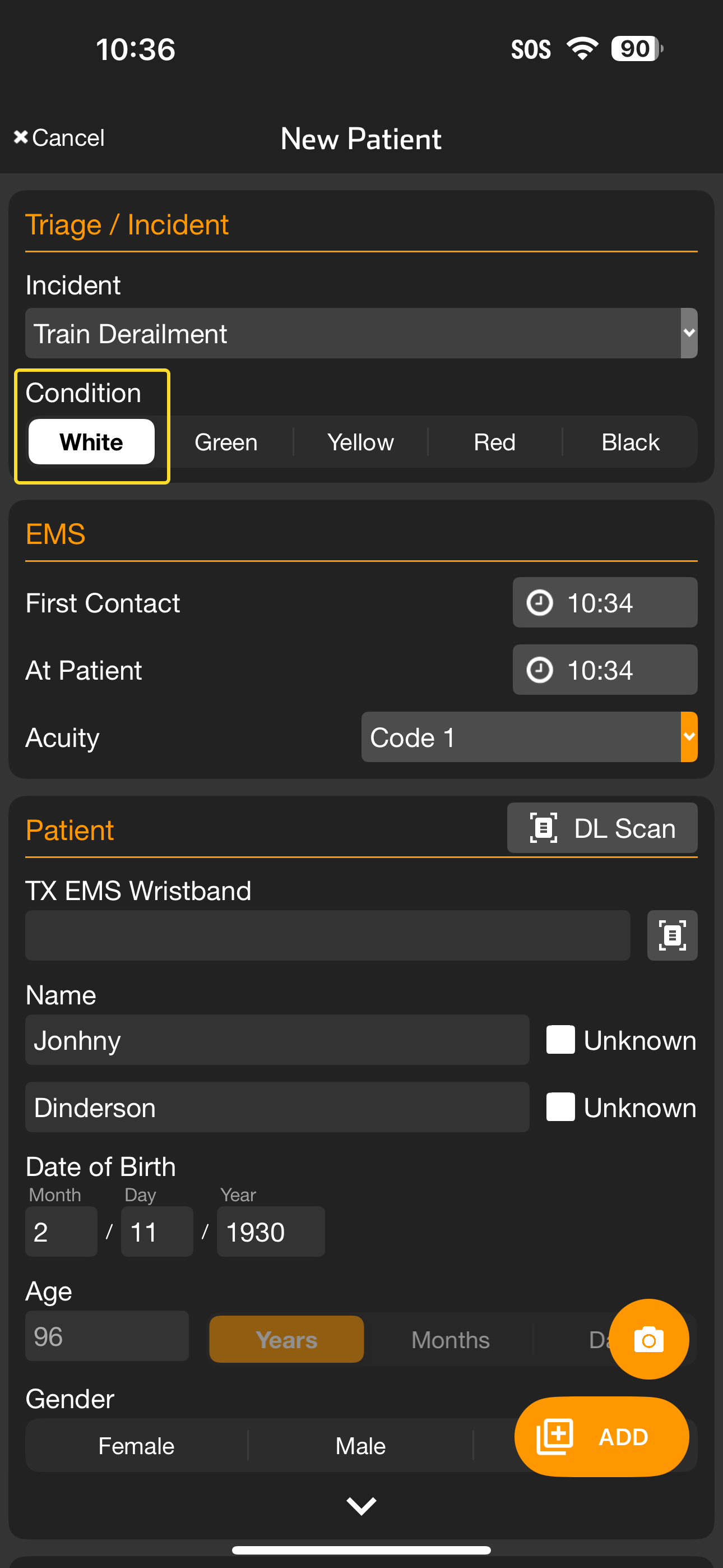Open the Acuity dropdown showing Code 1
Image resolution: width=723 pixels, height=1568 pixels.
(x=529, y=737)
